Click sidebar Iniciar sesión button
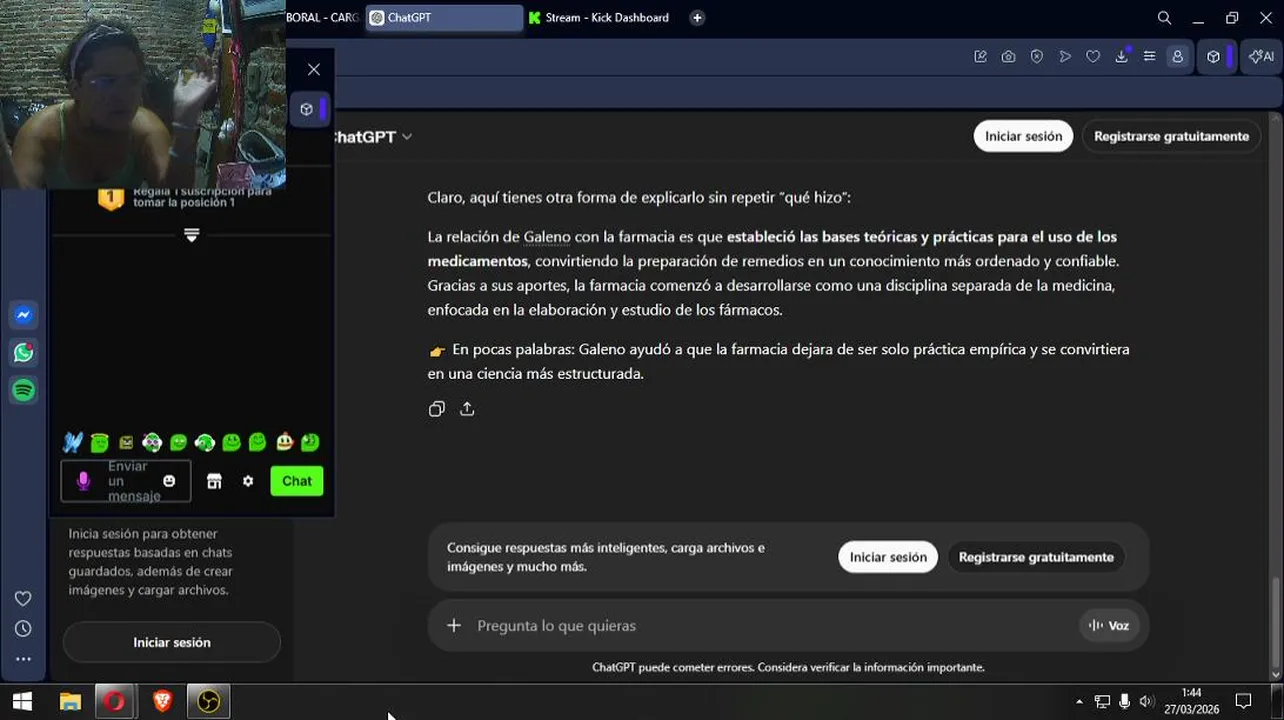The image size is (1284, 720). [172, 643]
